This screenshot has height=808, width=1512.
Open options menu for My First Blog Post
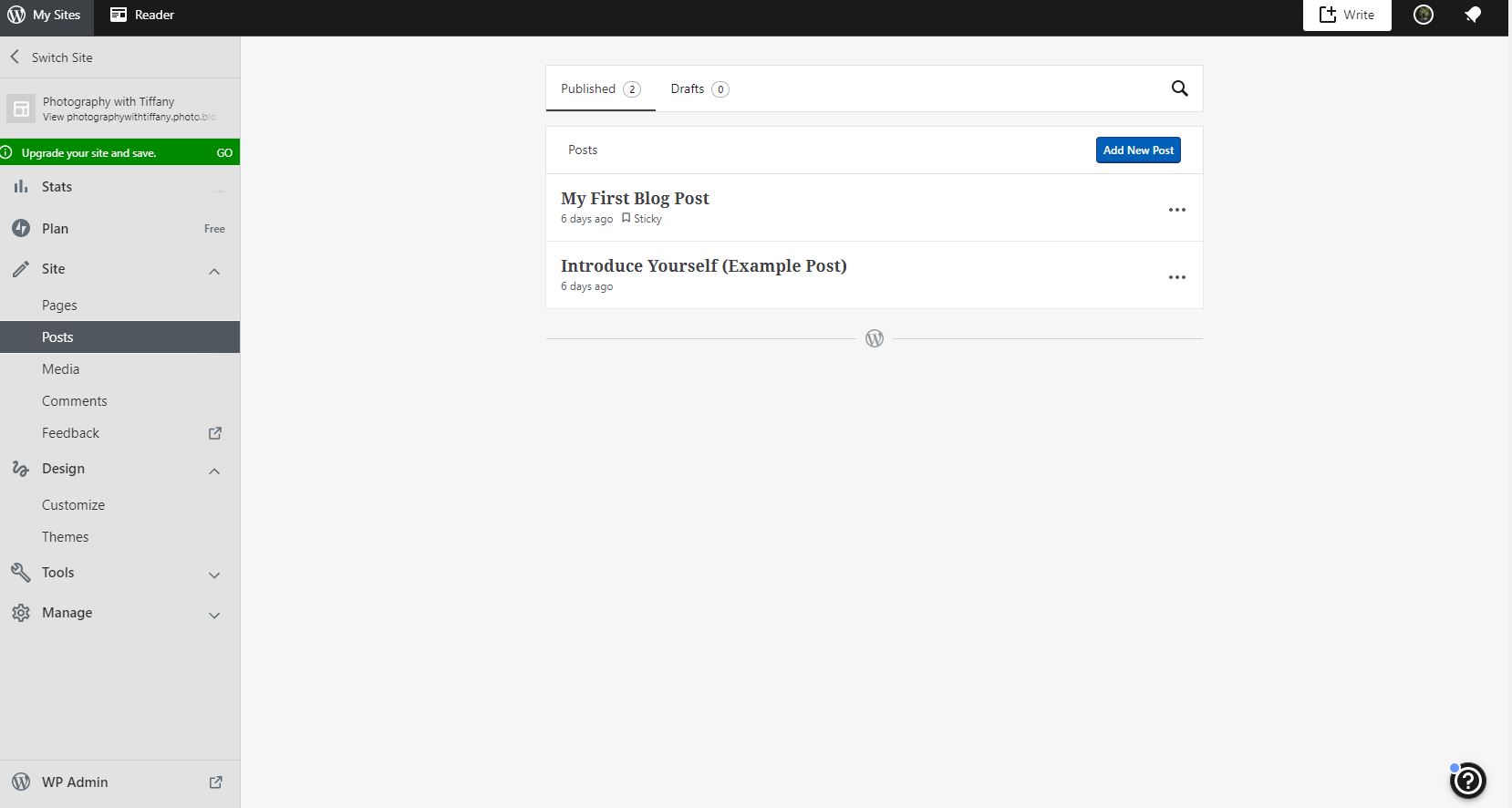pyautogui.click(x=1176, y=210)
